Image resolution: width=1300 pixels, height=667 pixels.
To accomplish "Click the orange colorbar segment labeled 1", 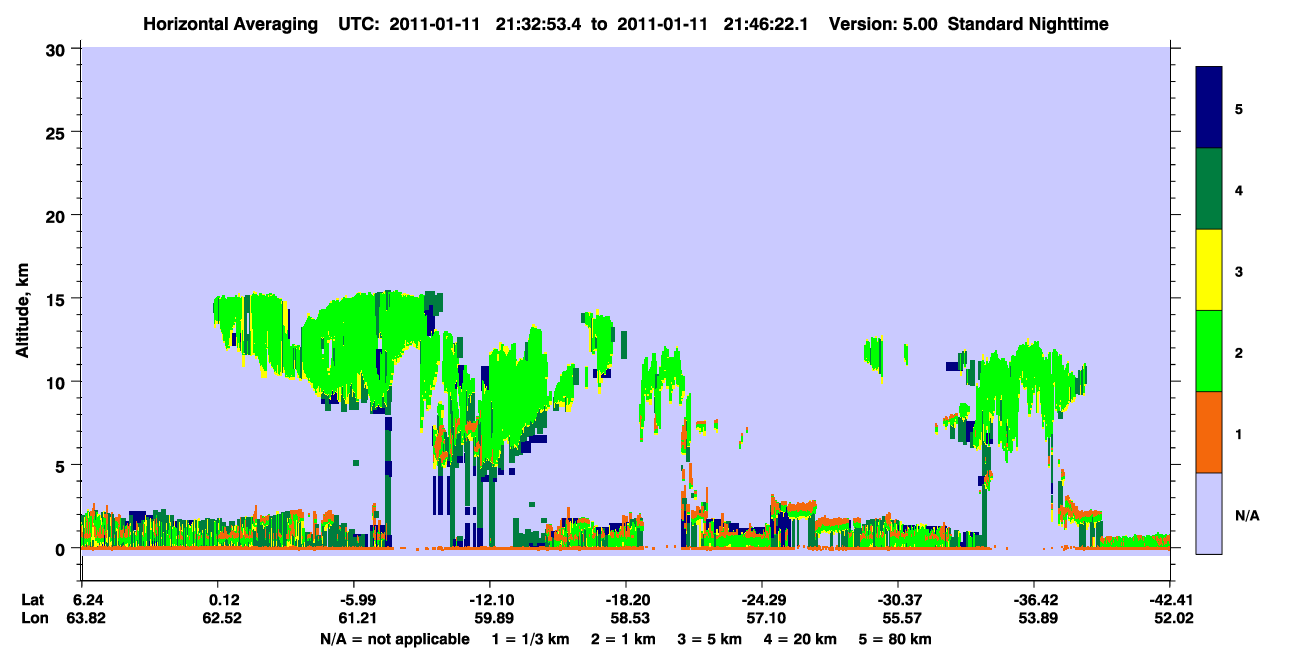I will (x=1209, y=432).
